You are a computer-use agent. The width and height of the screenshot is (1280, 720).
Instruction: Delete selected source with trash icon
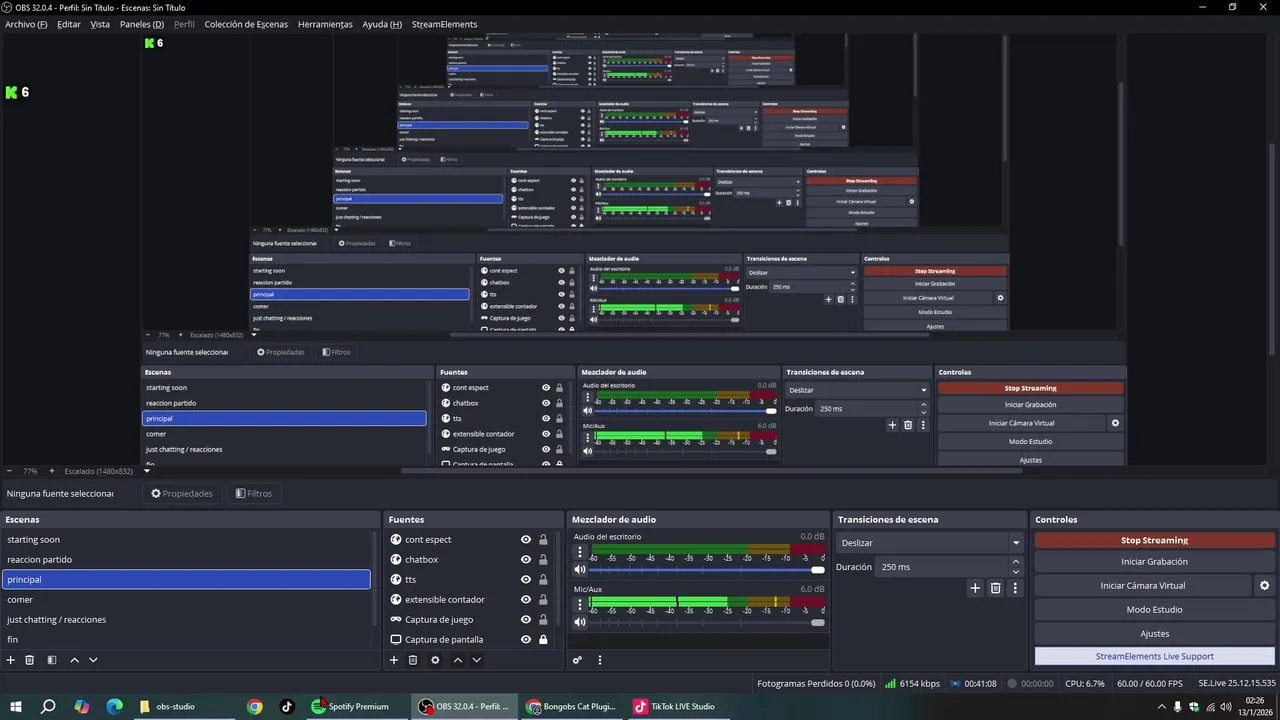pos(413,660)
